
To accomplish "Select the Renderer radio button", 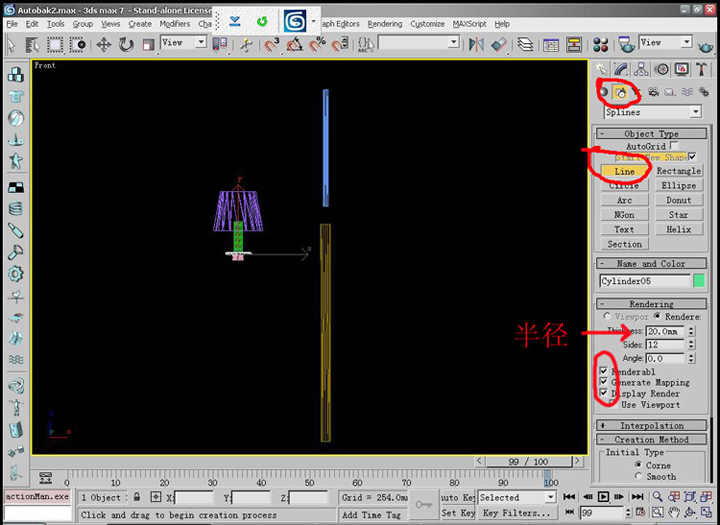I will [x=657, y=316].
